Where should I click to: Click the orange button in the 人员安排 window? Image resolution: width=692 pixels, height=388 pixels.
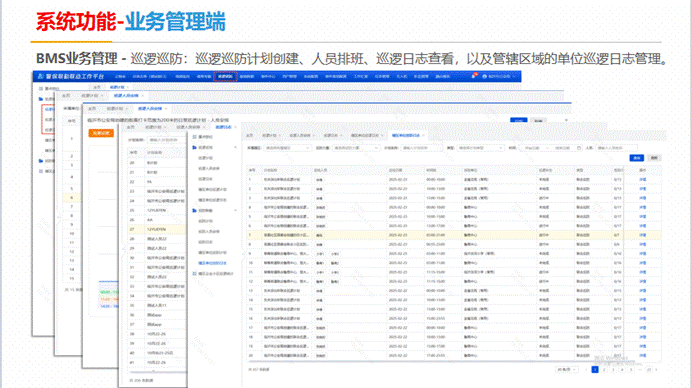[101, 133]
